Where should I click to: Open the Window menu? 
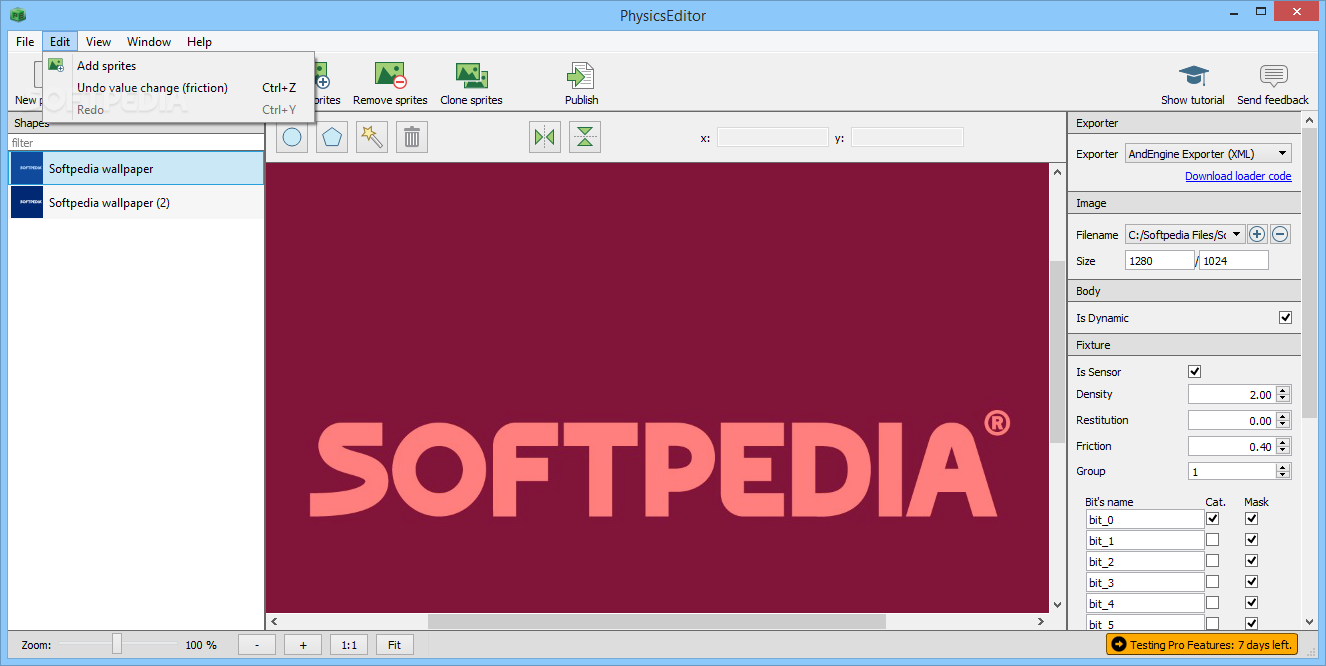click(149, 42)
